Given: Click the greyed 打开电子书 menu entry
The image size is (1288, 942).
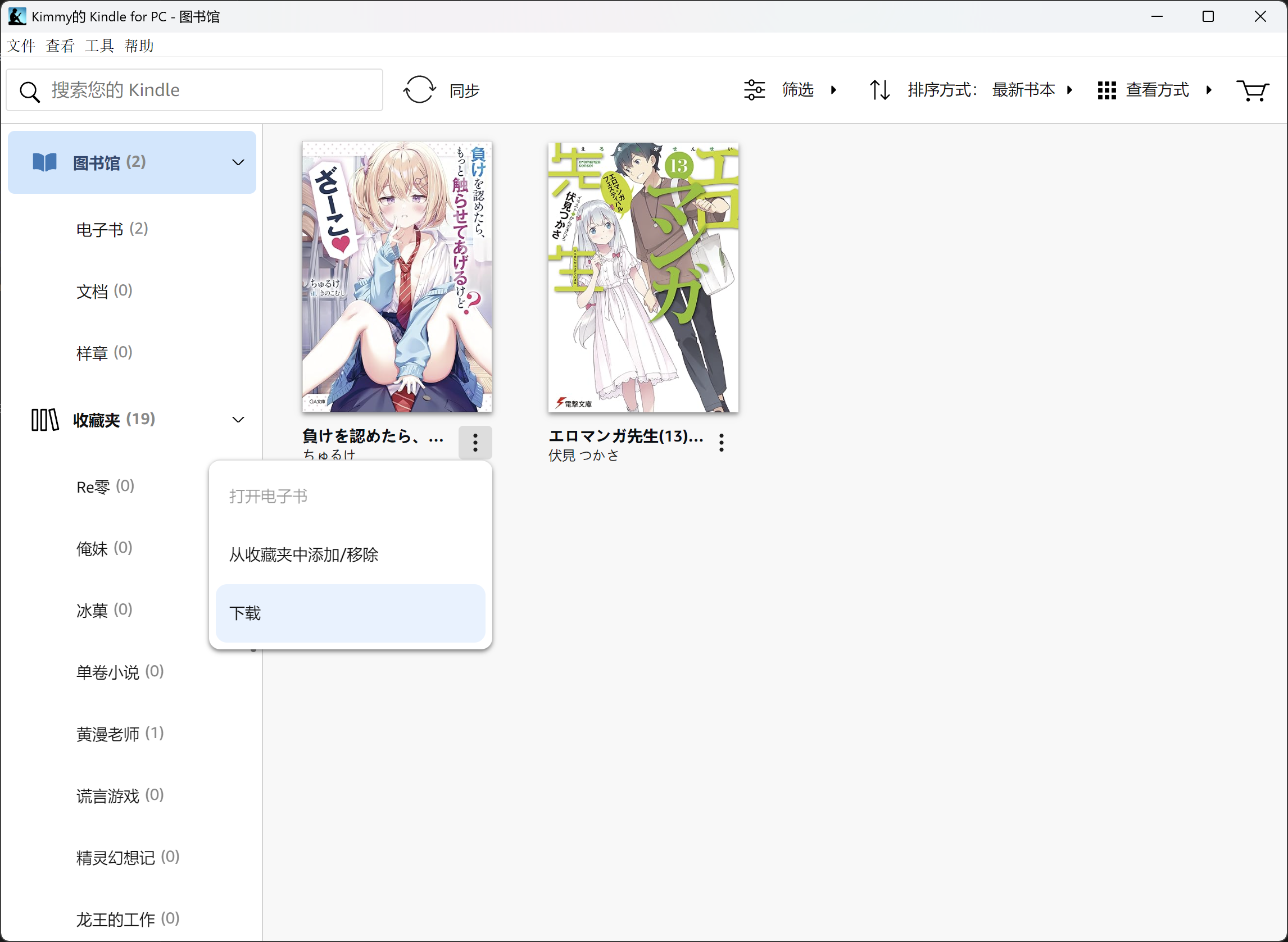Looking at the screenshot, I should (350, 496).
